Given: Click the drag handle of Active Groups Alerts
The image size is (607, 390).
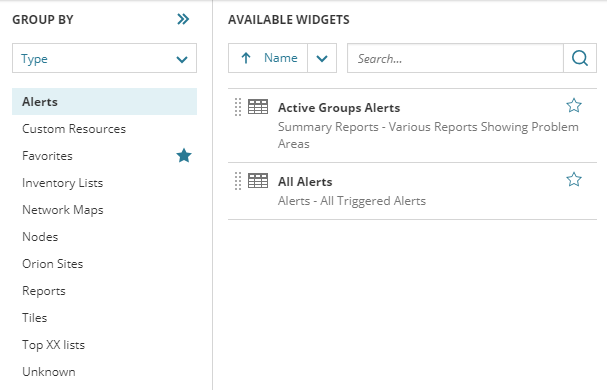Looking at the screenshot, I should tap(238, 107).
